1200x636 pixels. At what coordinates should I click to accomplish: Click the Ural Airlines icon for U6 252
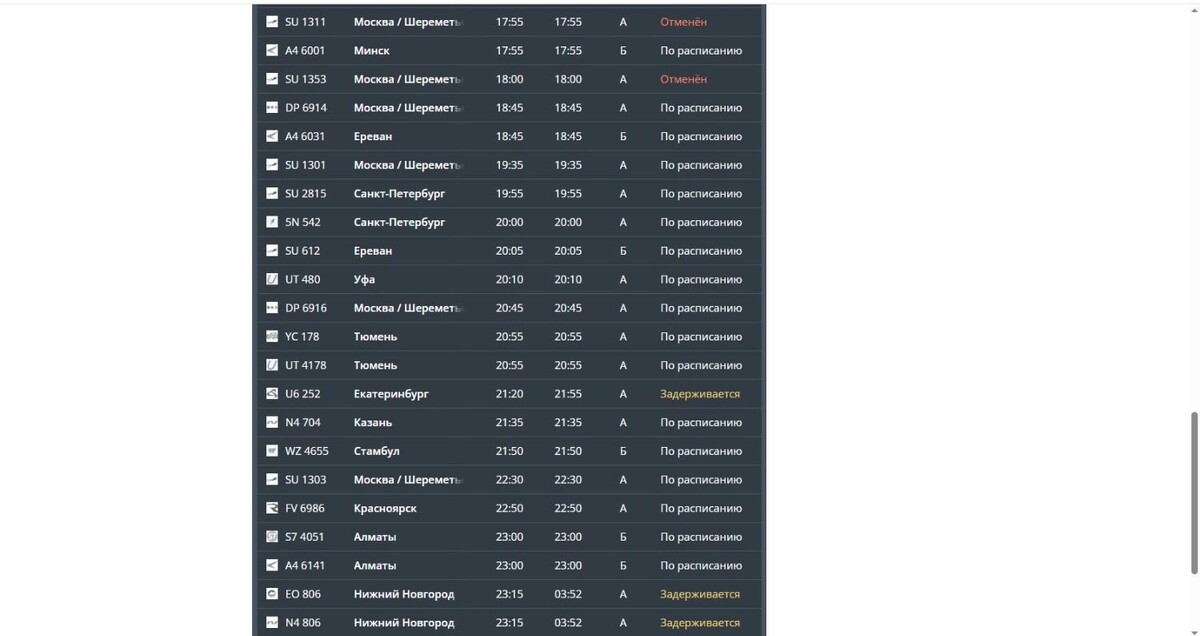pyautogui.click(x=270, y=393)
